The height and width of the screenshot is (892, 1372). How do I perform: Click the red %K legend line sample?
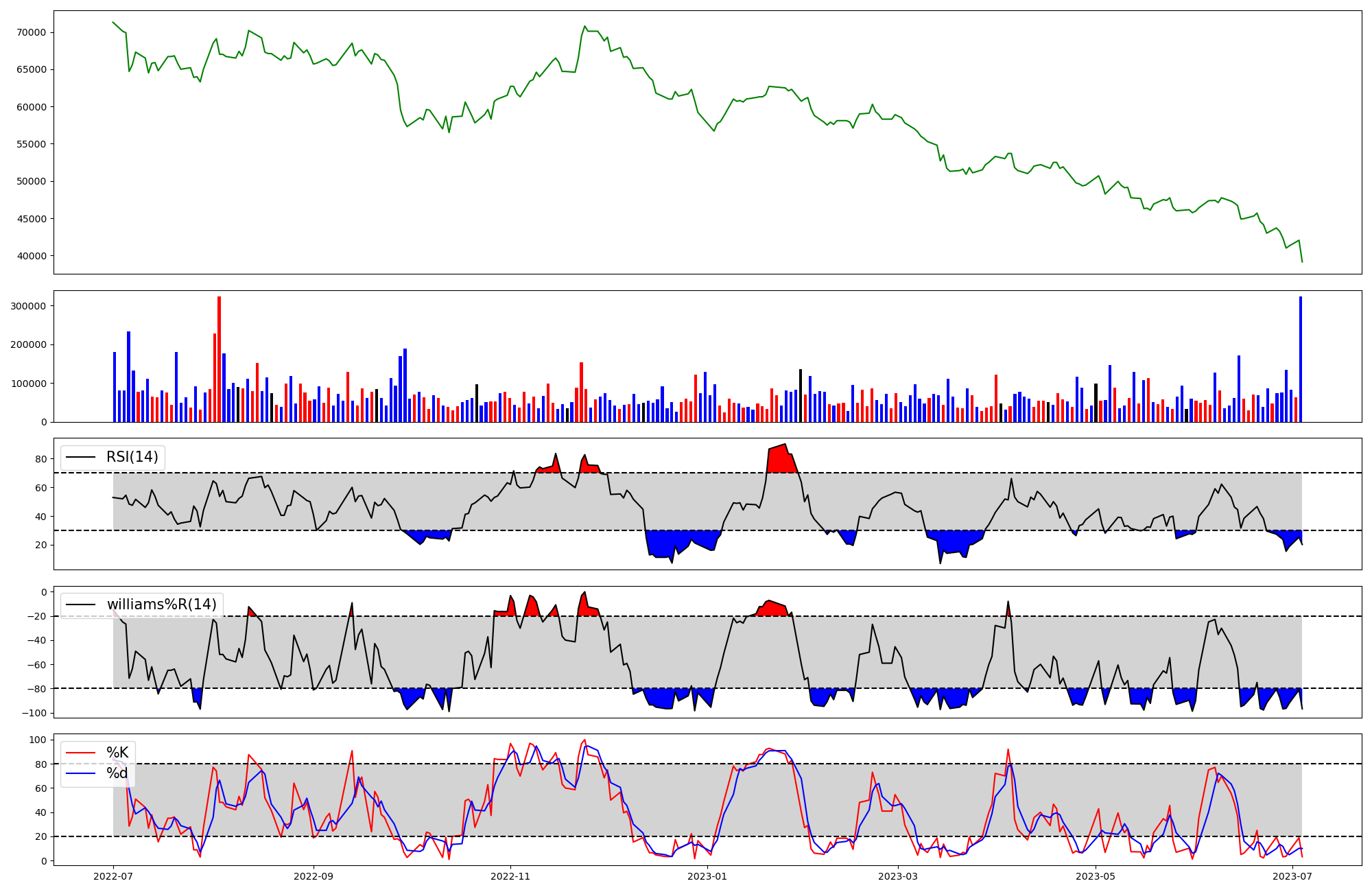[80, 753]
